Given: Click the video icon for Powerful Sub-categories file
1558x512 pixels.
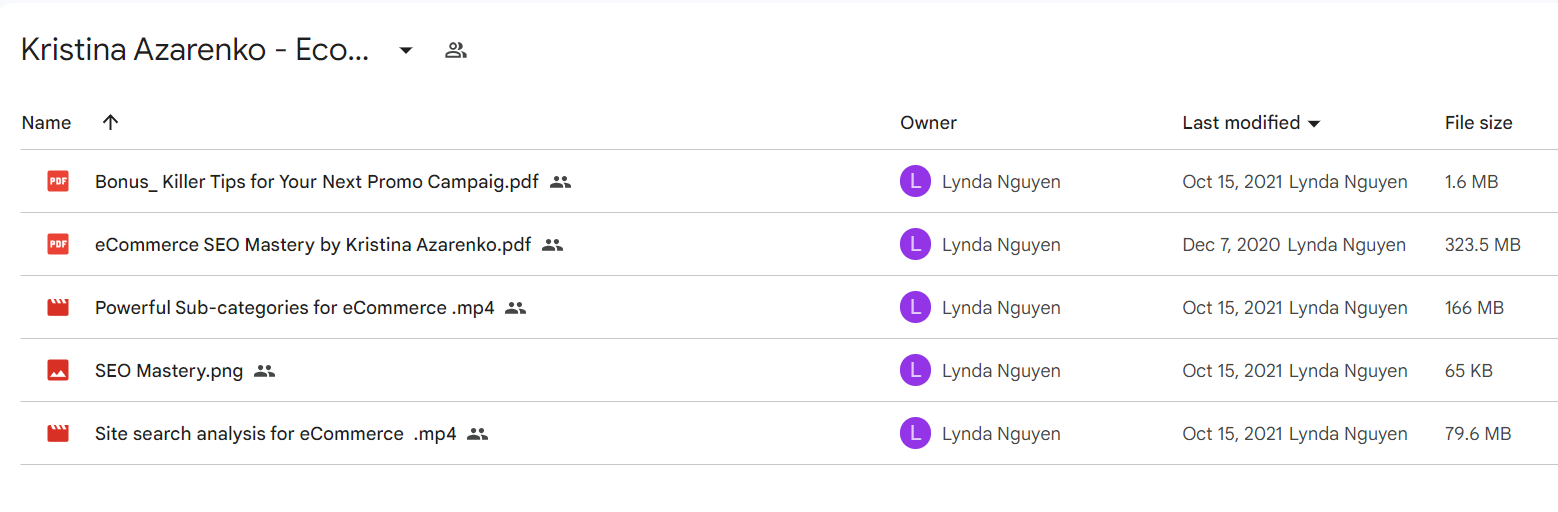Looking at the screenshot, I should pyautogui.click(x=58, y=307).
